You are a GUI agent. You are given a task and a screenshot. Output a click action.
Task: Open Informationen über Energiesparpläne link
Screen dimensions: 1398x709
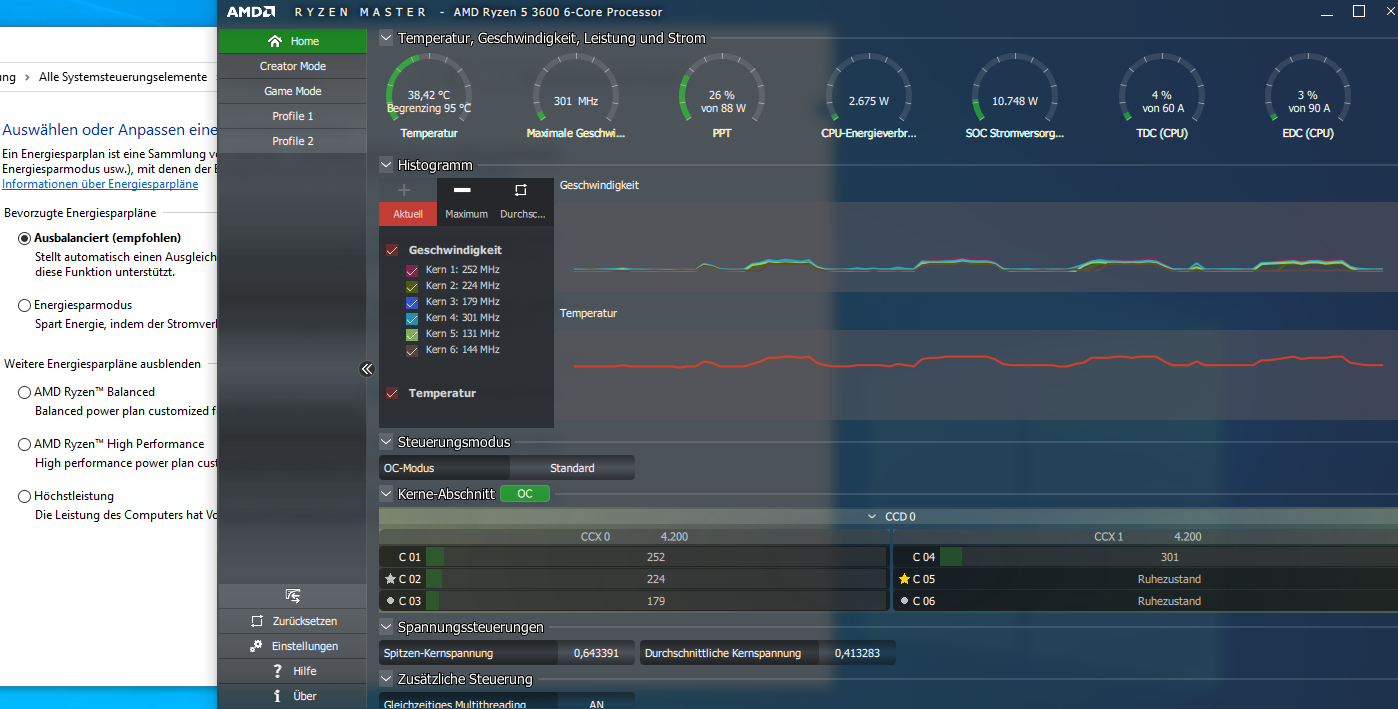click(x=100, y=184)
